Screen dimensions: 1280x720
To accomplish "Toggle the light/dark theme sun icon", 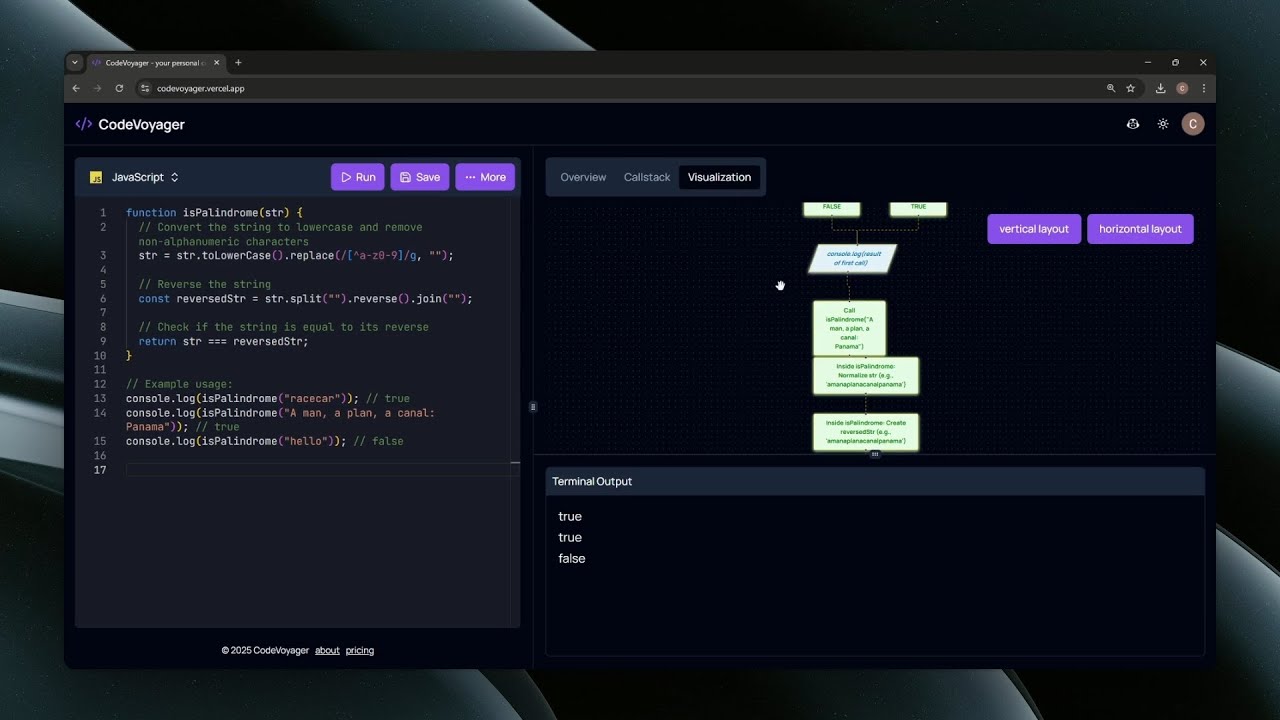I will (1163, 124).
